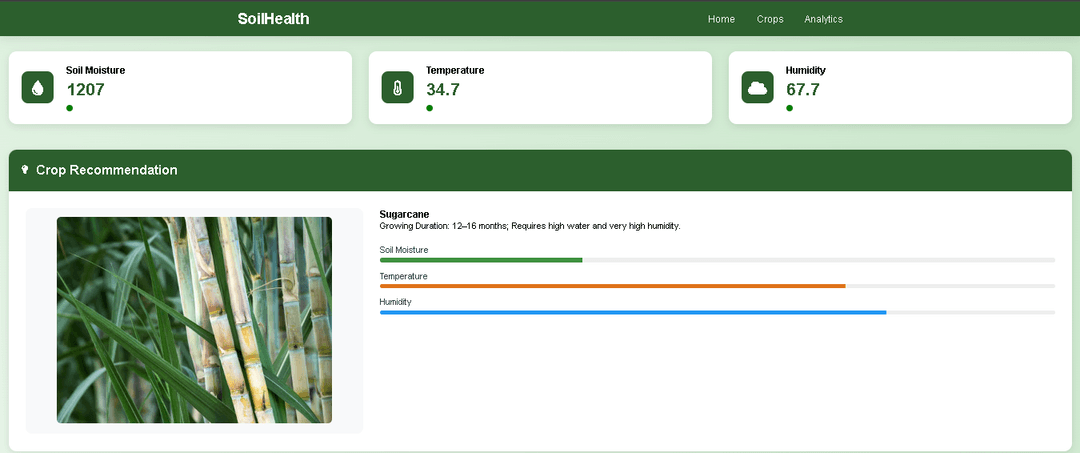
Task: Click the Humidity cloud icon
Action: pos(757,87)
